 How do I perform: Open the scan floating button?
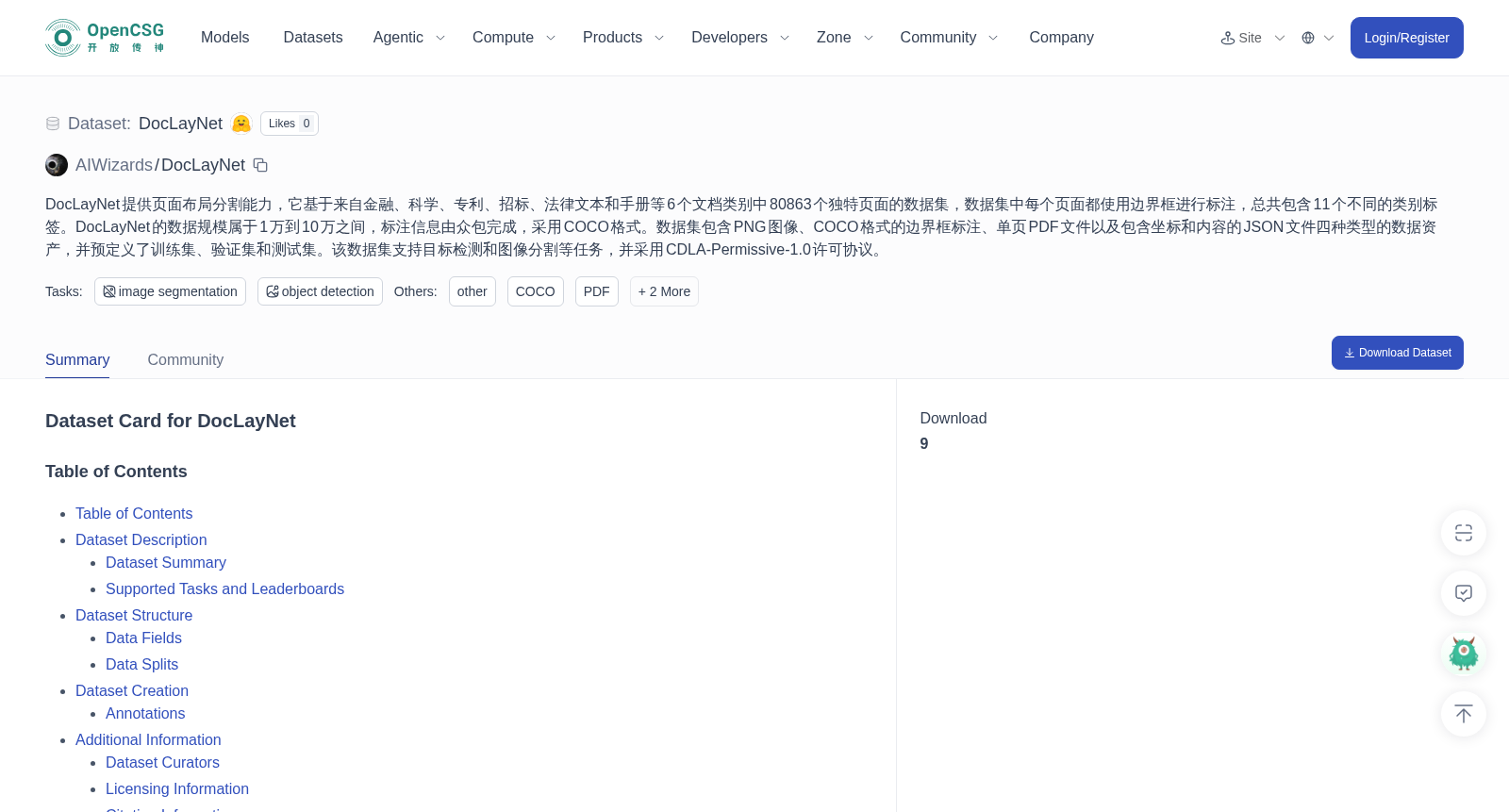[1464, 533]
